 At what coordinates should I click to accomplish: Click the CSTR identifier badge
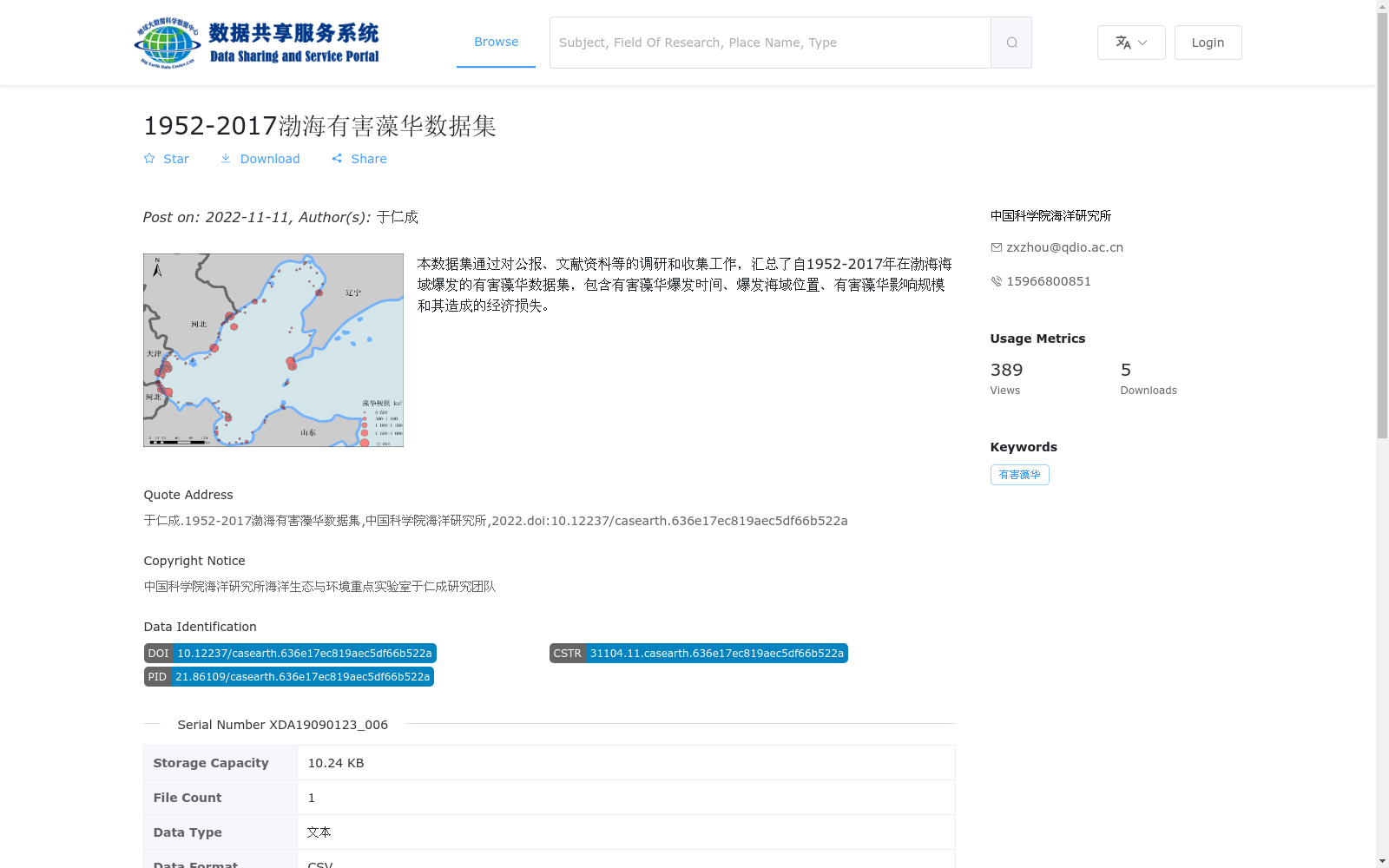click(699, 654)
